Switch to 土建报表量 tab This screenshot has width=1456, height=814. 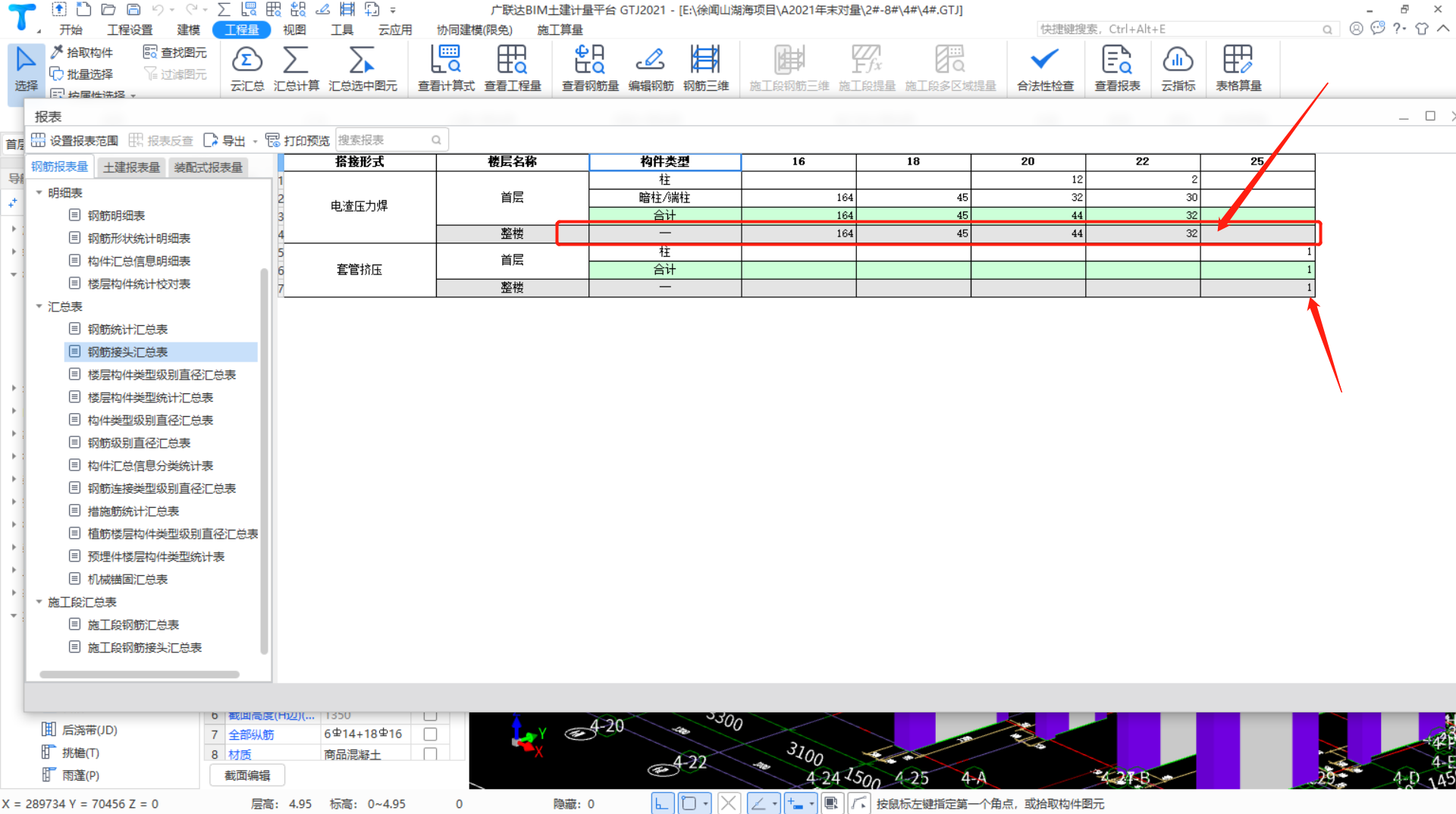click(131, 167)
